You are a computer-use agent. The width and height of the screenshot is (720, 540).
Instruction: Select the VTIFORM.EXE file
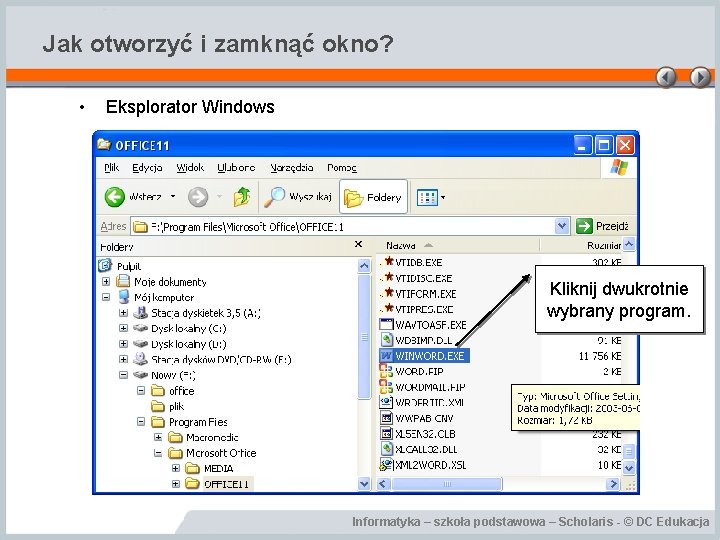tap(420, 294)
